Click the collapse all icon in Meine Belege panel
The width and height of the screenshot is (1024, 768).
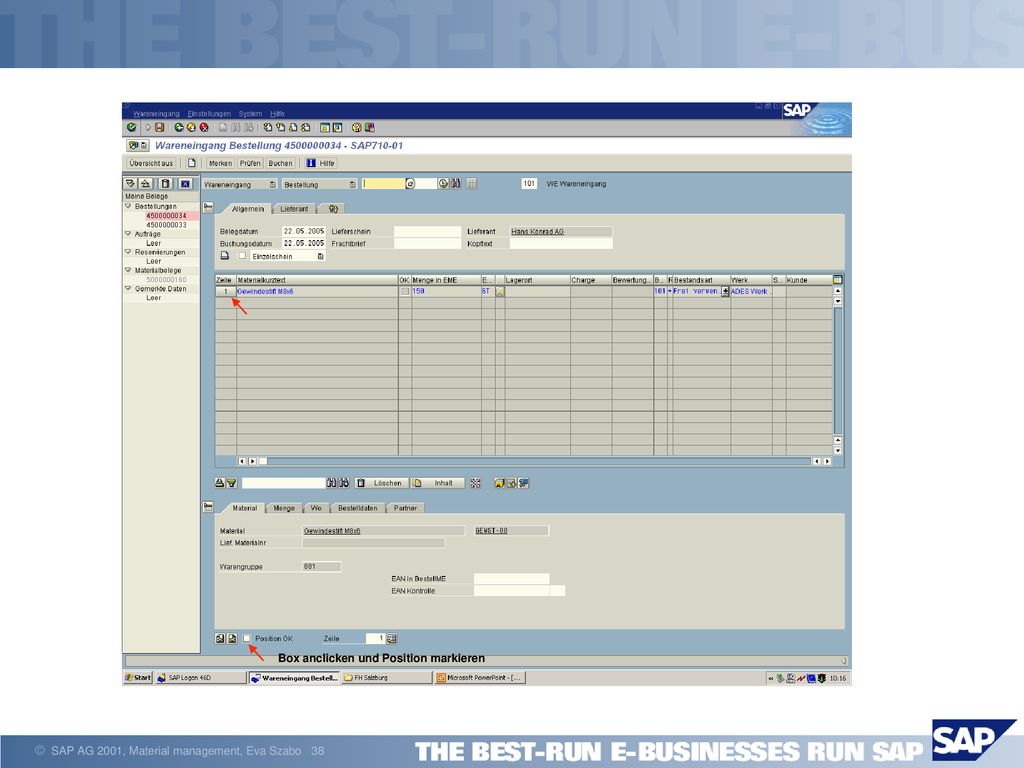pos(146,184)
